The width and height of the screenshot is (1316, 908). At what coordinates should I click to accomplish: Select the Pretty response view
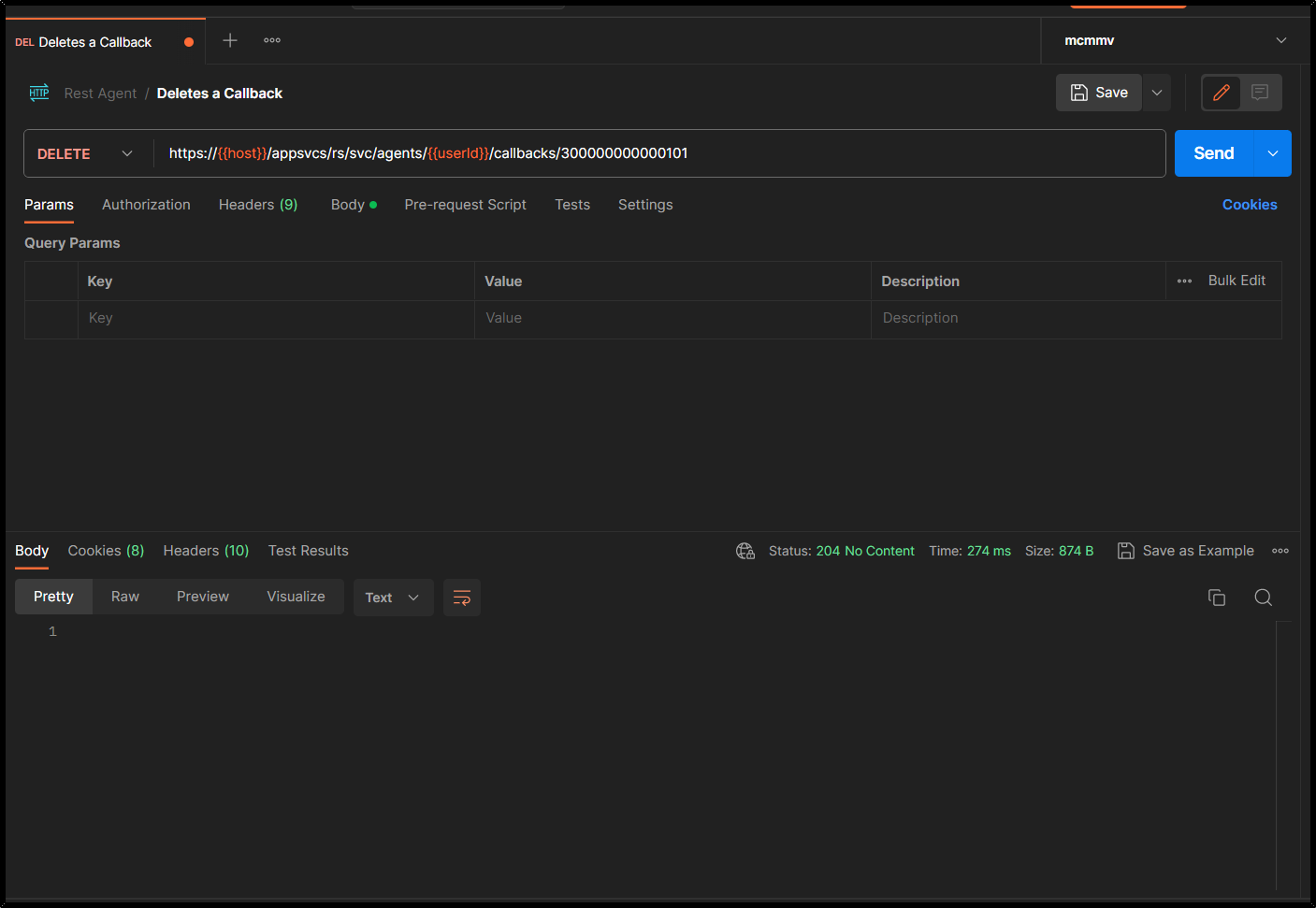click(53, 597)
